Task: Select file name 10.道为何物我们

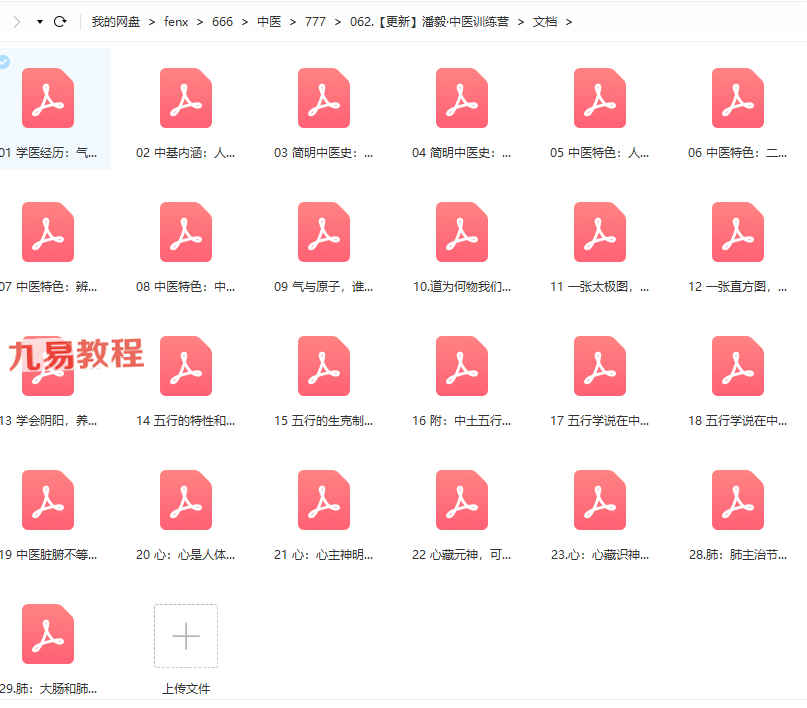Action: [x=462, y=287]
